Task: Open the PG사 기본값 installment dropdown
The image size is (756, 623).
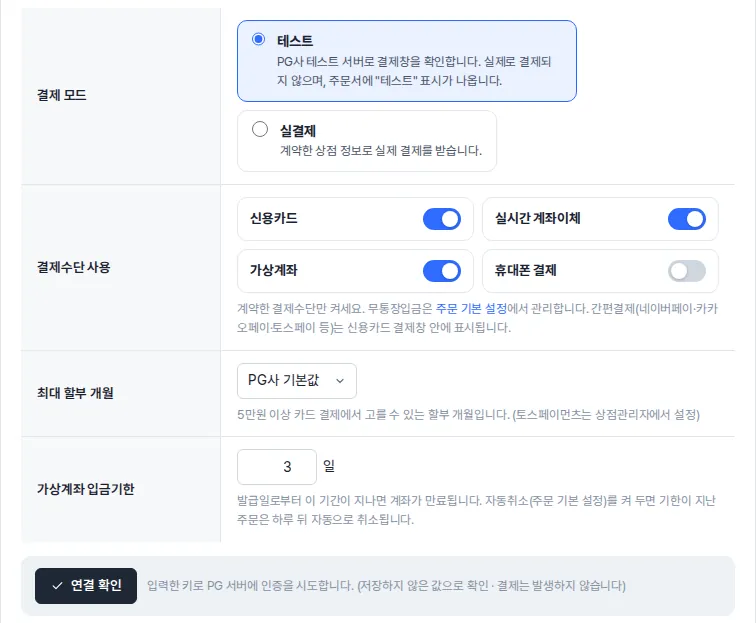Action: point(297,381)
